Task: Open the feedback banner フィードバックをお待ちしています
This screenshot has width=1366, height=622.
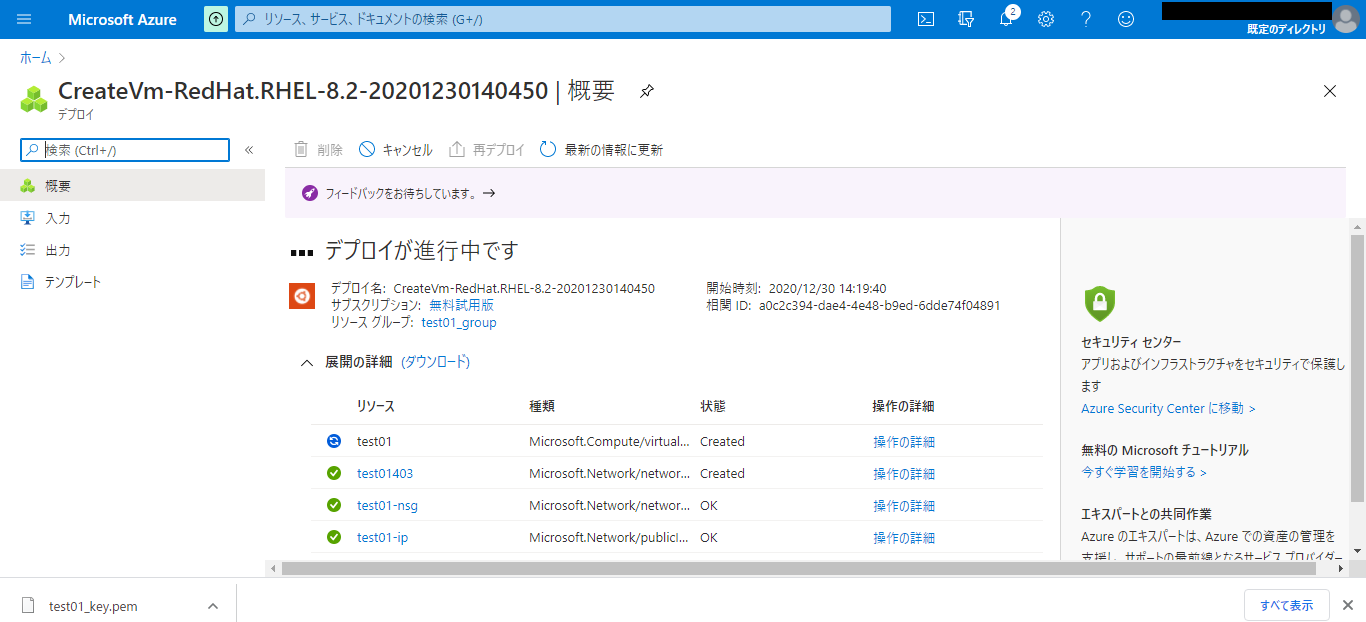Action: (410, 193)
